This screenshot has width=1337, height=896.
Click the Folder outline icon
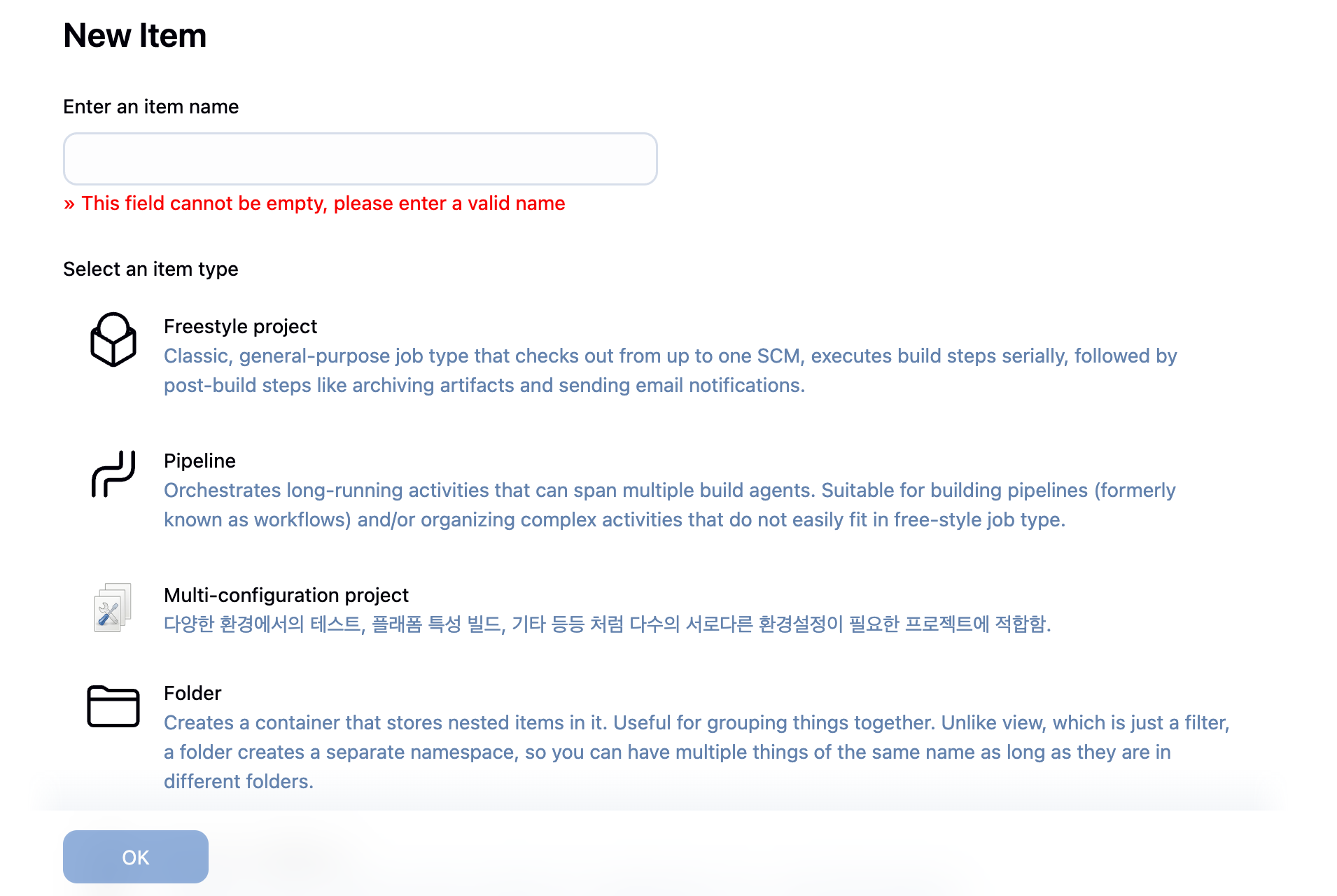pyautogui.click(x=113, y=706)
